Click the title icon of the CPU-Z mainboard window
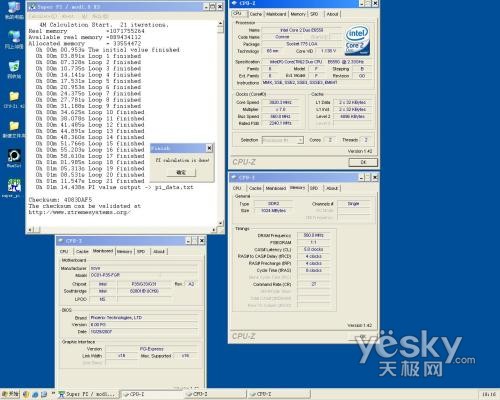Viewport: 500px width, 400px height. pyautogui.click(x=61, y=240)
